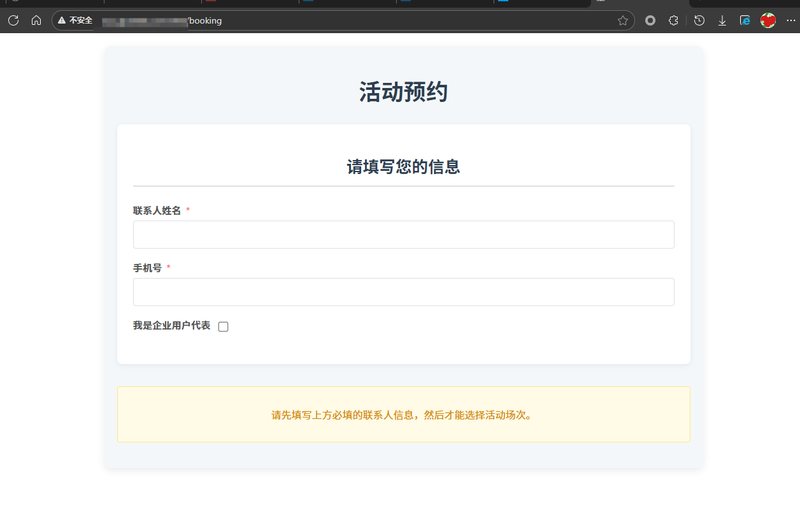Click the IE mode icon

[x=745, y=20]
